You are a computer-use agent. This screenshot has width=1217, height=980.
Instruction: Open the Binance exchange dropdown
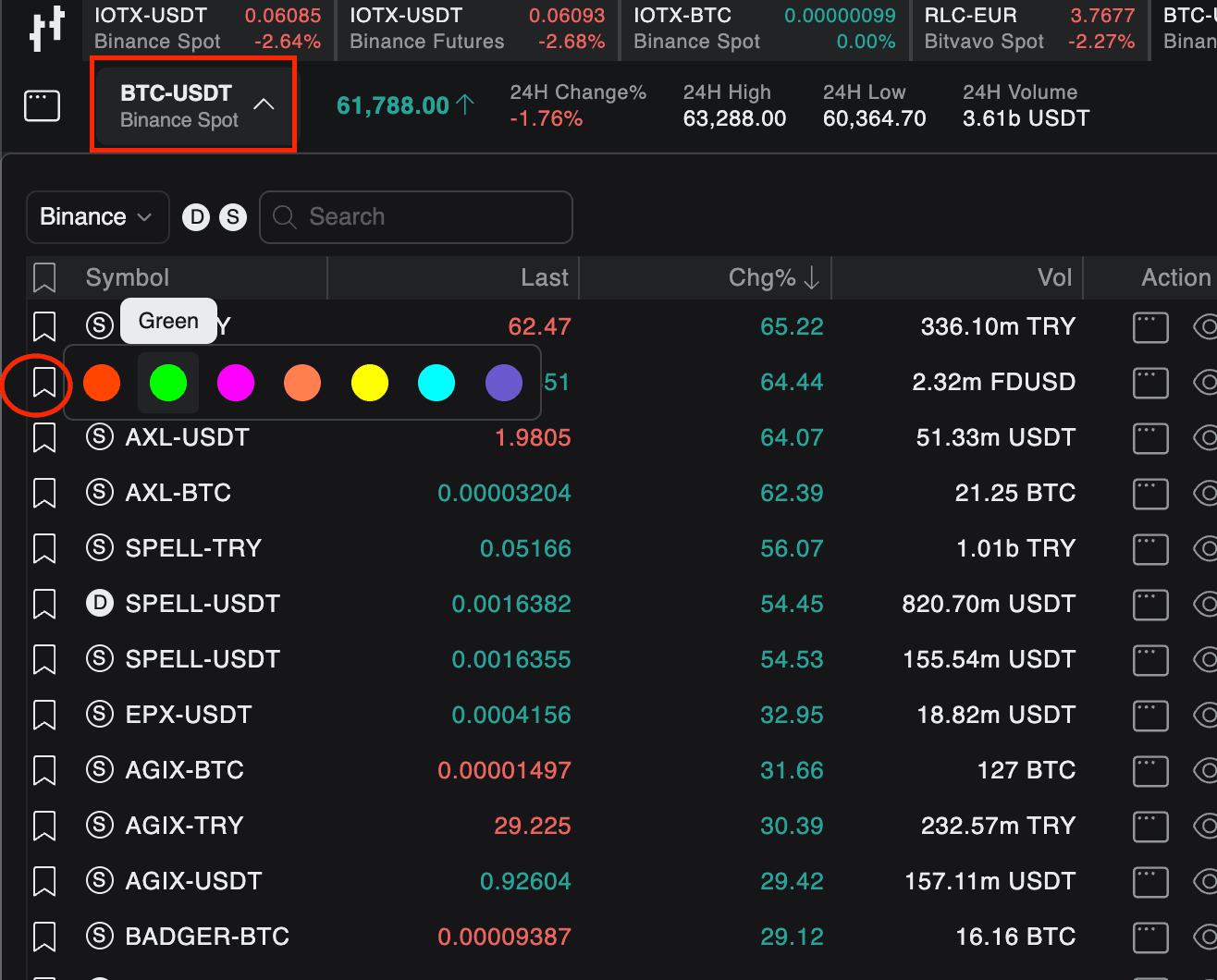coord(97,217)
